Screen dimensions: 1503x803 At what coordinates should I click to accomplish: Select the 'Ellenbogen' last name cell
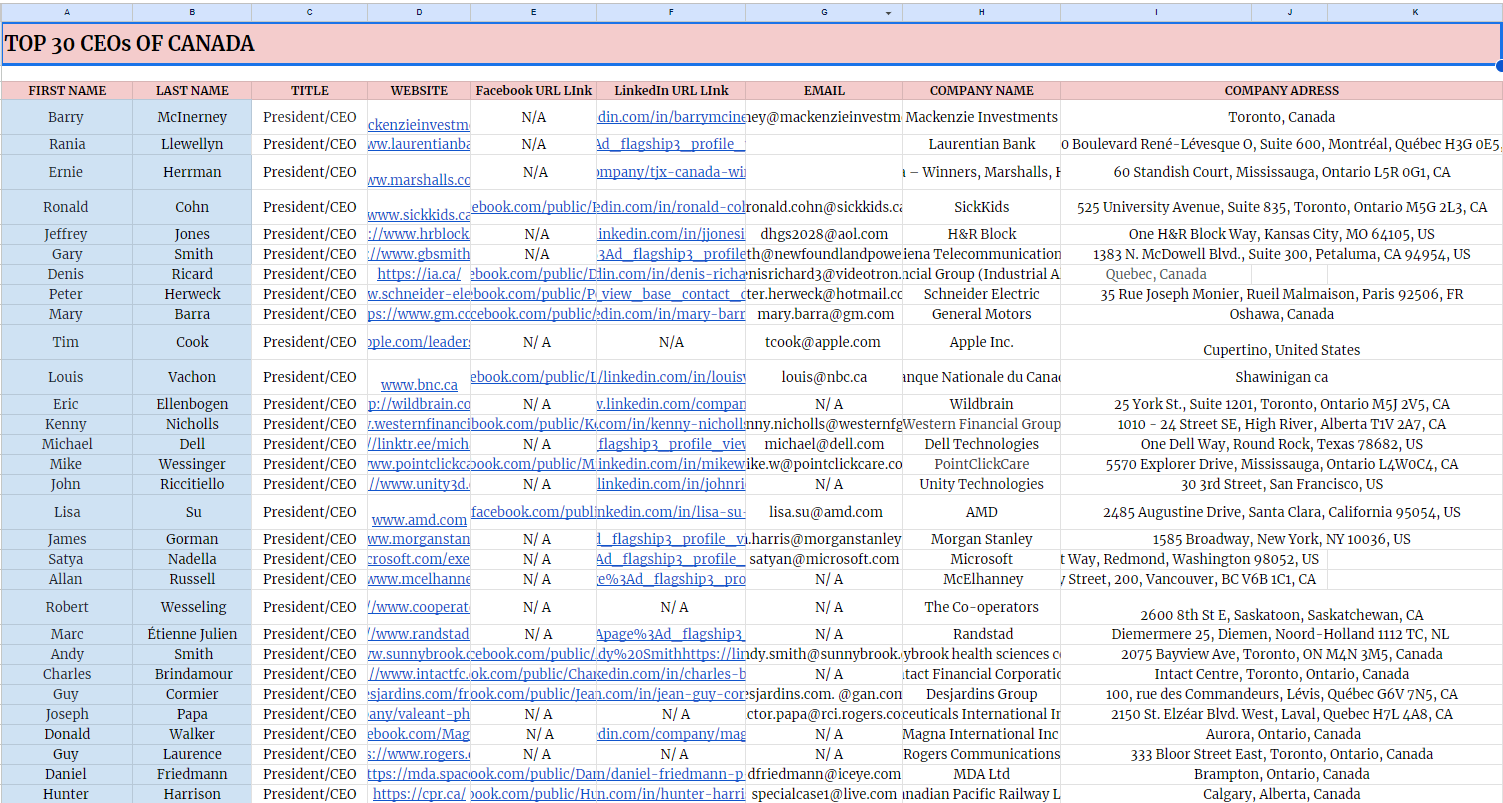tap(192, 404)
